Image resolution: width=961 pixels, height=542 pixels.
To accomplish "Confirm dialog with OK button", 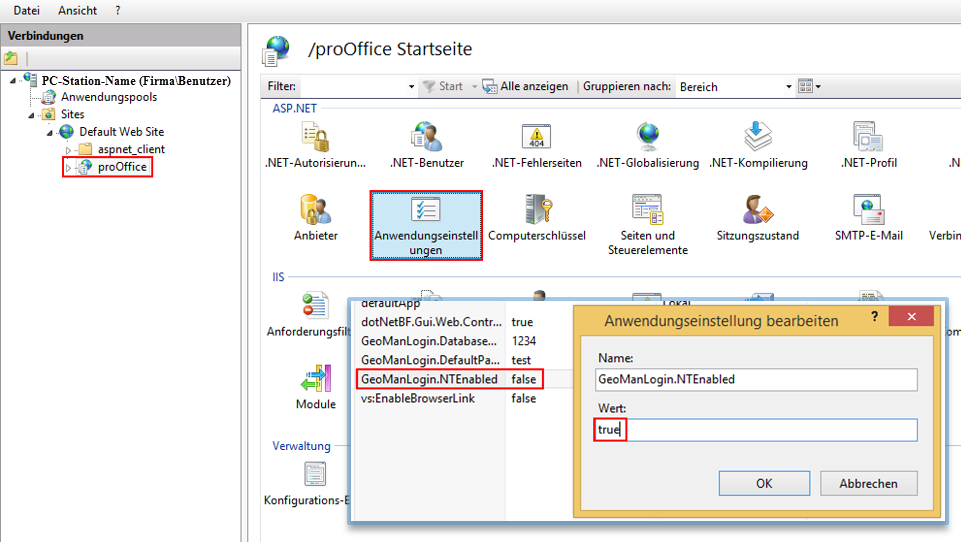I will click(764, 483).
